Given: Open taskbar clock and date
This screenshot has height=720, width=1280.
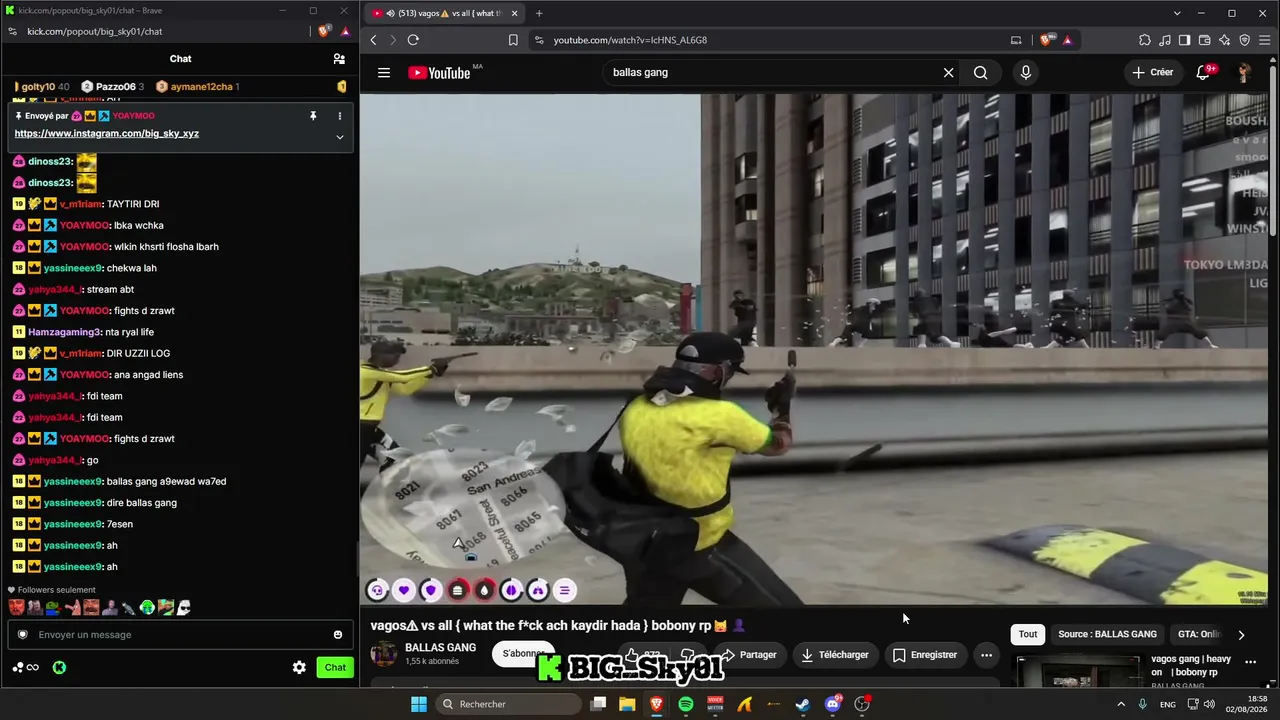Looking at the screenshot, I should (x=1247, y=704).
